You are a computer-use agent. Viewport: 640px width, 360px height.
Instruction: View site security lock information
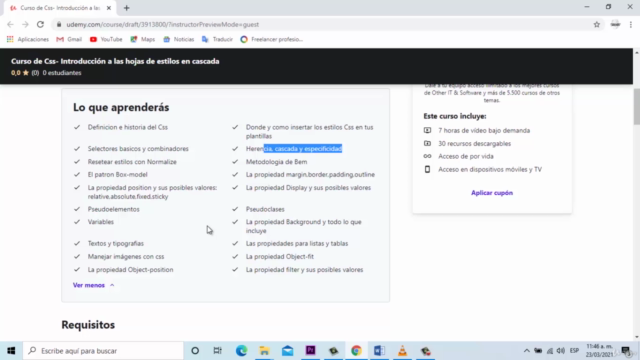[59, 24]
